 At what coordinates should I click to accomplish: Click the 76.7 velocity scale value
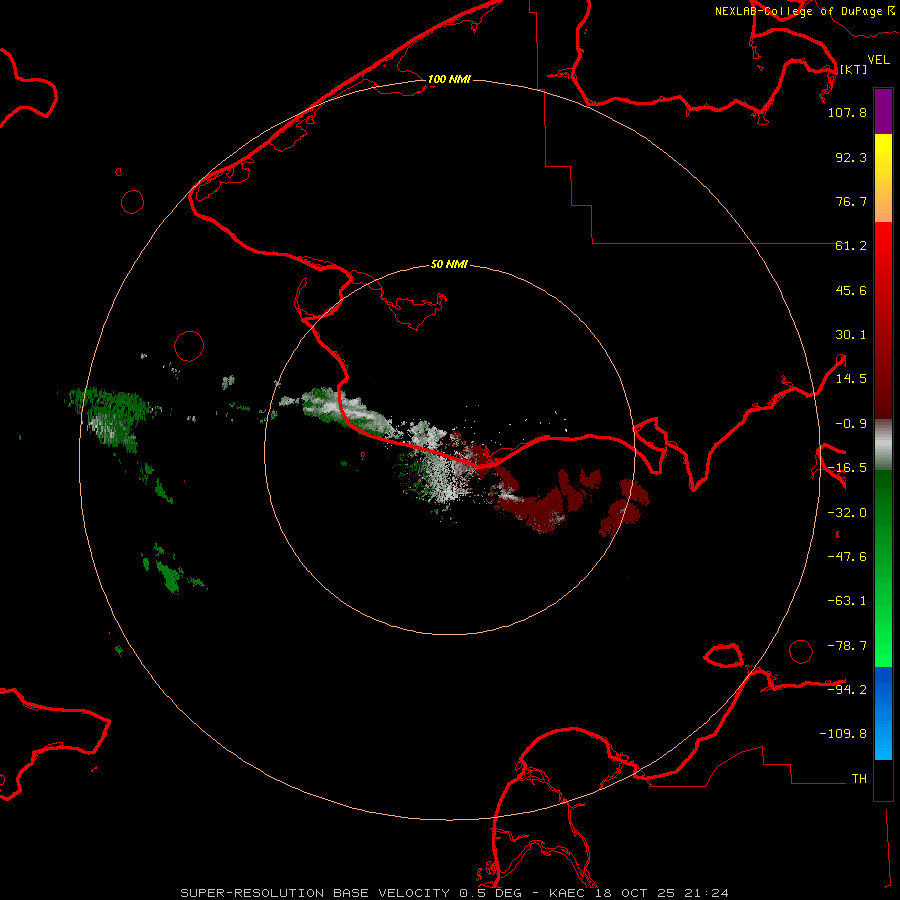(851, 201)
